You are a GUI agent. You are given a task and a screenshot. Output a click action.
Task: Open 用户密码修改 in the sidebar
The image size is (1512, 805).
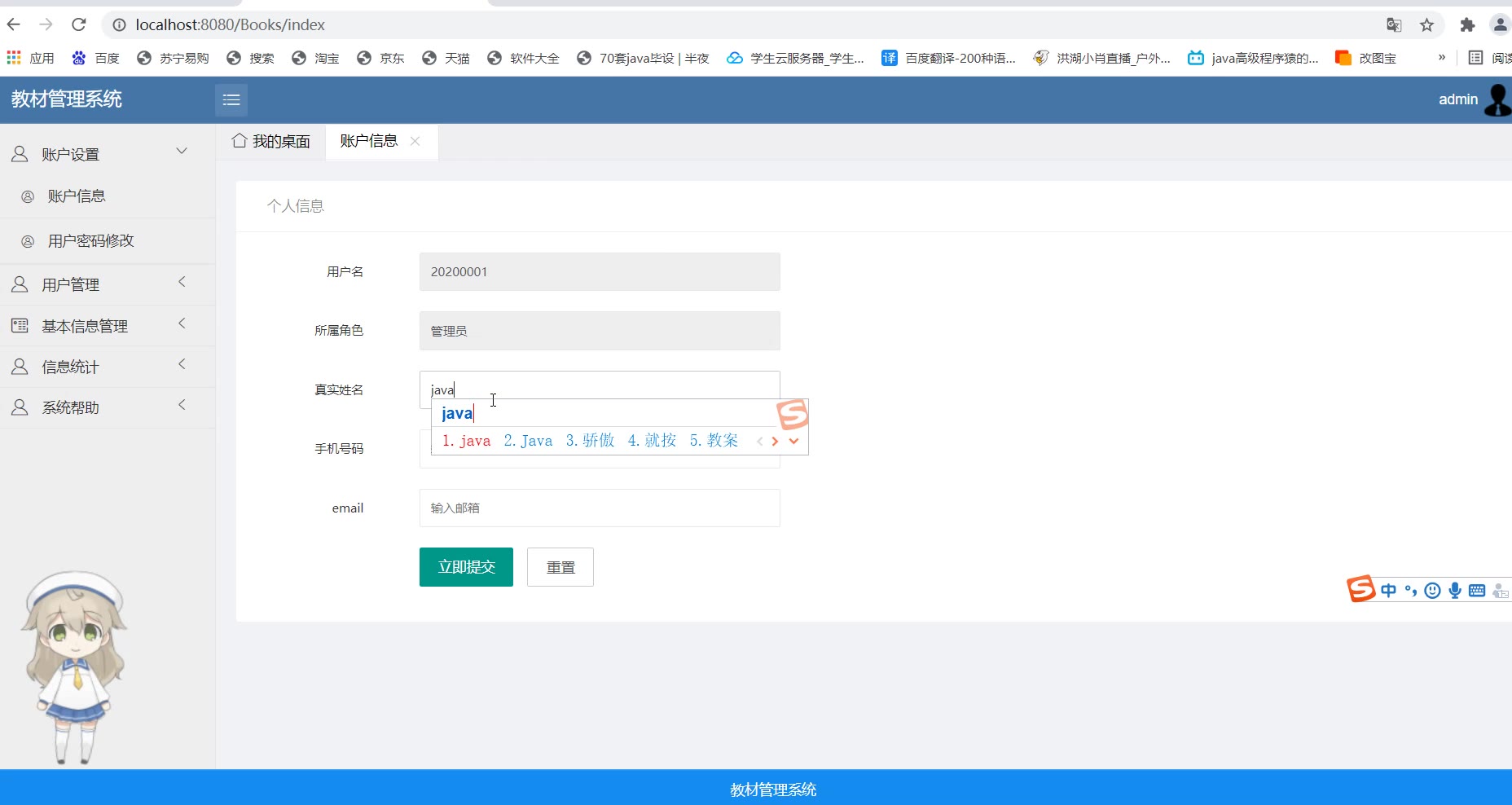[90, 241]
